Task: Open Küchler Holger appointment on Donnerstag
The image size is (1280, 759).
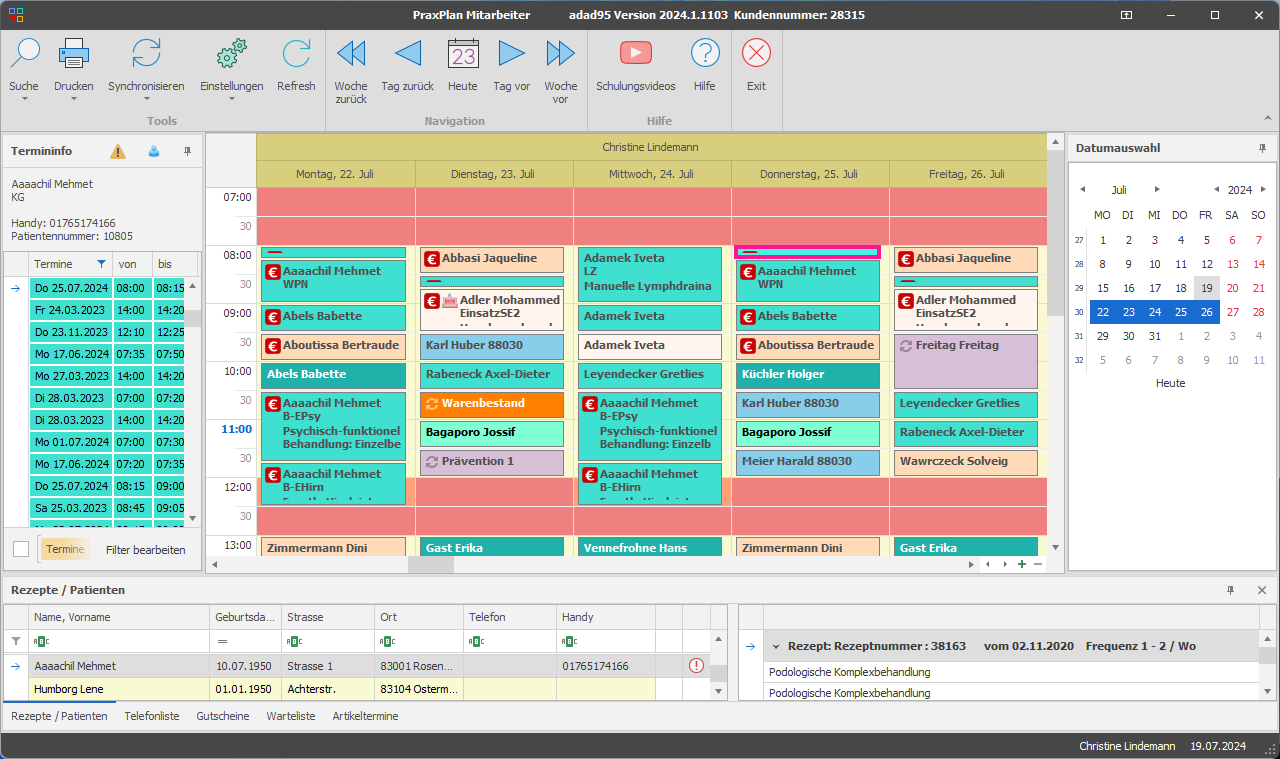Action: point(808,375)
